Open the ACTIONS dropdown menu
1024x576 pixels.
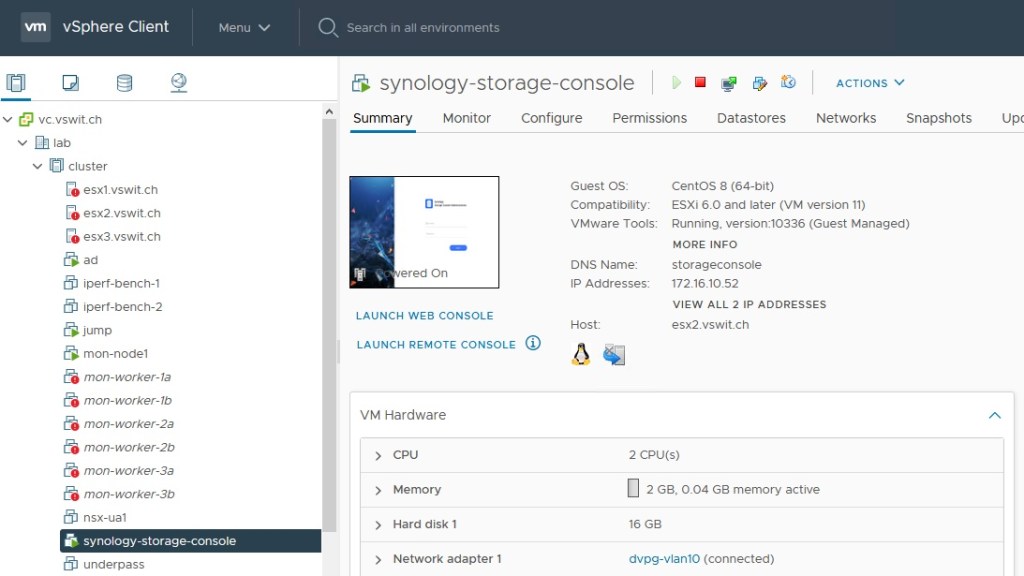tap(870, 83)
